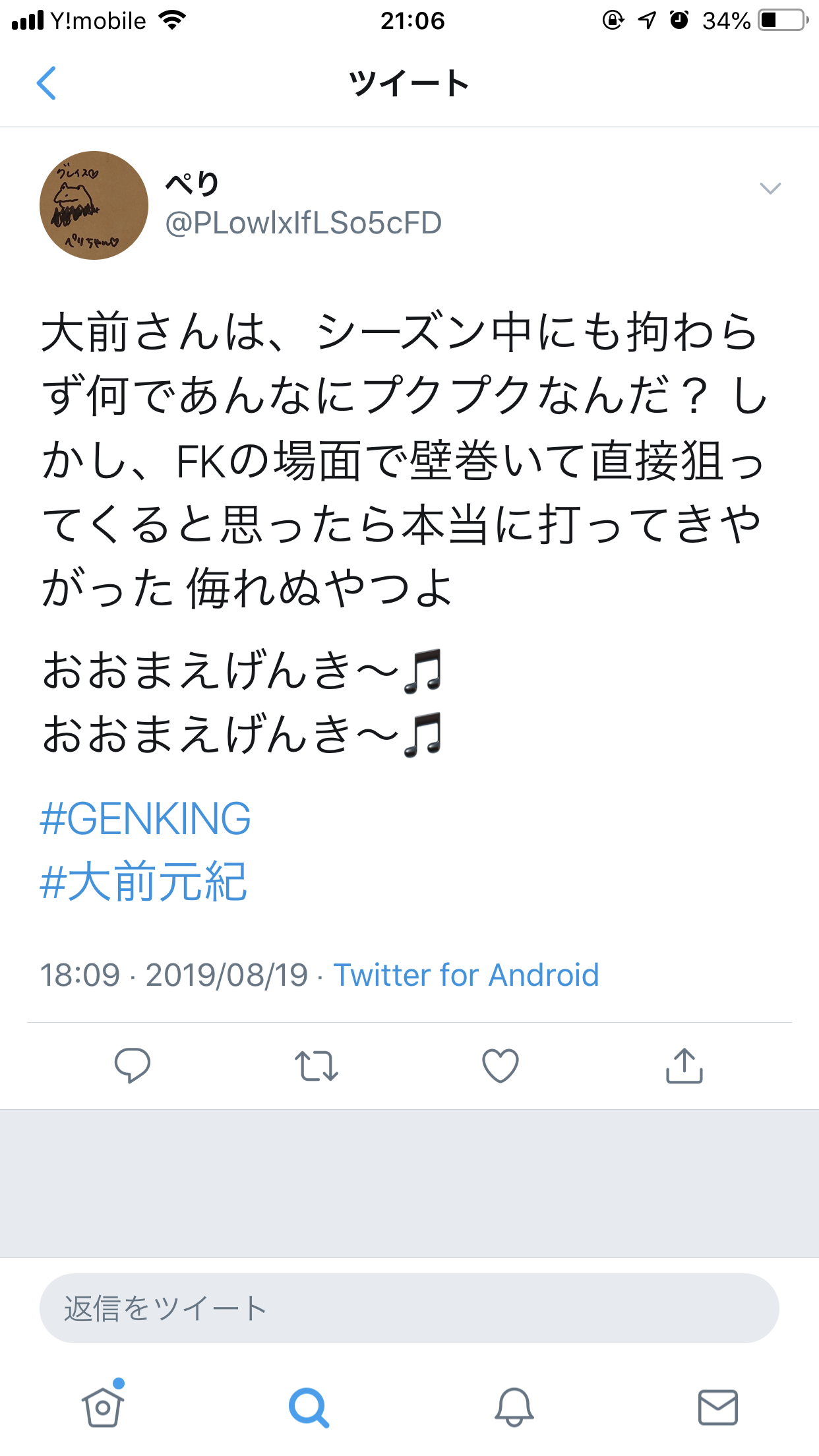Open the Messages envelope tab
This screenshot has height=1456, width=819.
718,1407
